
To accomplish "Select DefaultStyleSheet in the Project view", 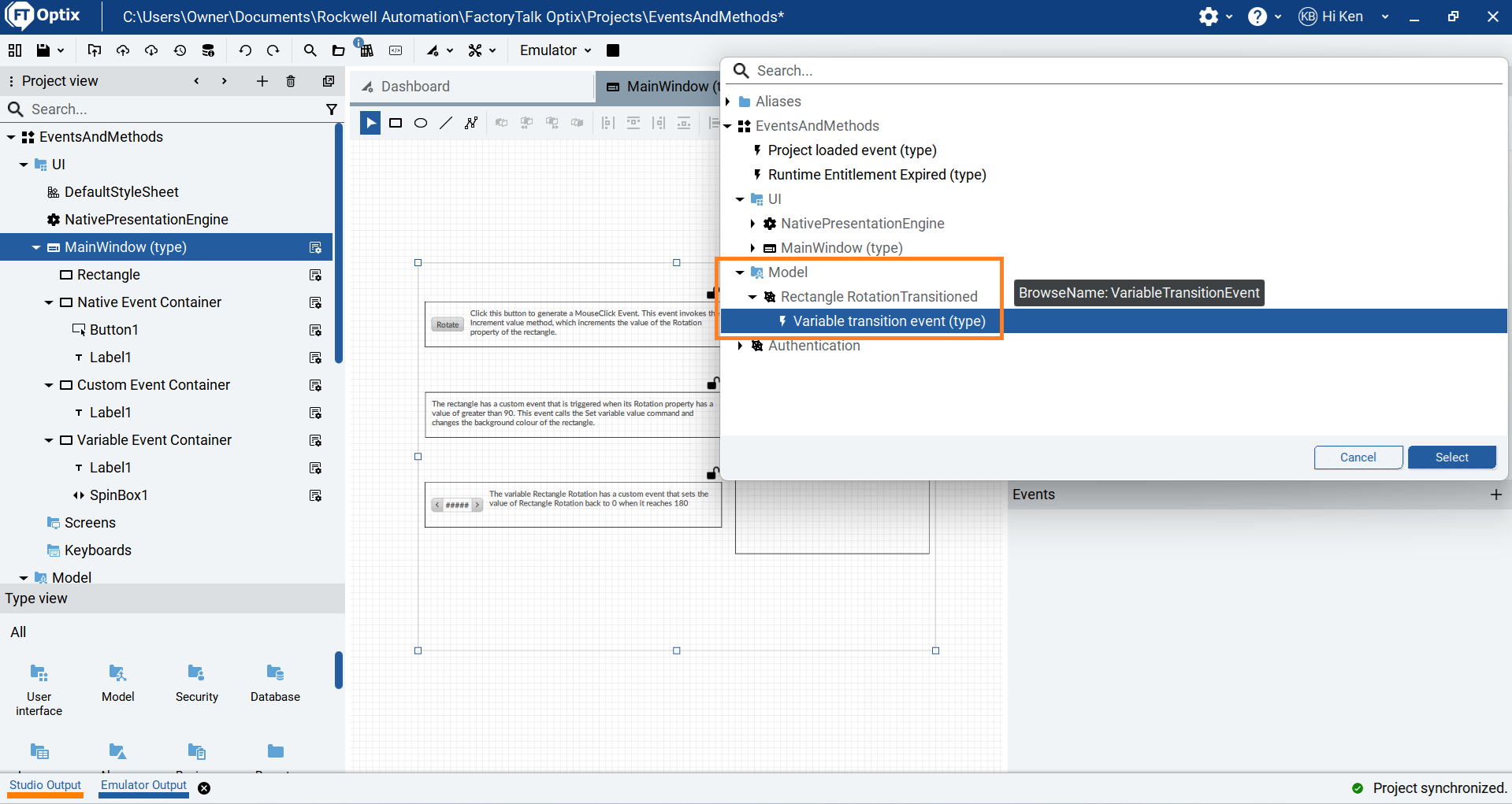I will click(x=121, y=192).
